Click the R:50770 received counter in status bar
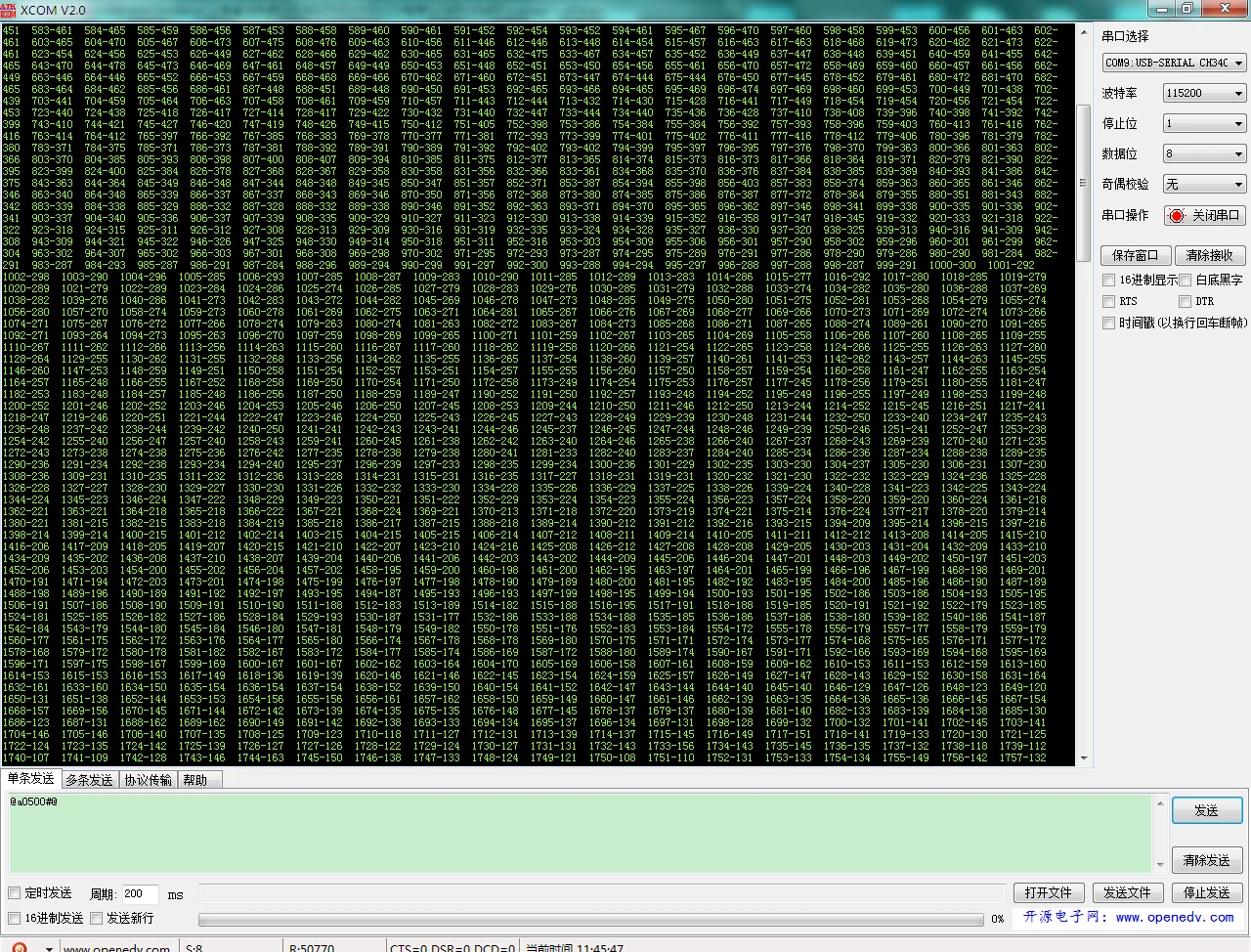Image resolution: width=1251 pixels, height=952 pixels. [x=312, y=948]
